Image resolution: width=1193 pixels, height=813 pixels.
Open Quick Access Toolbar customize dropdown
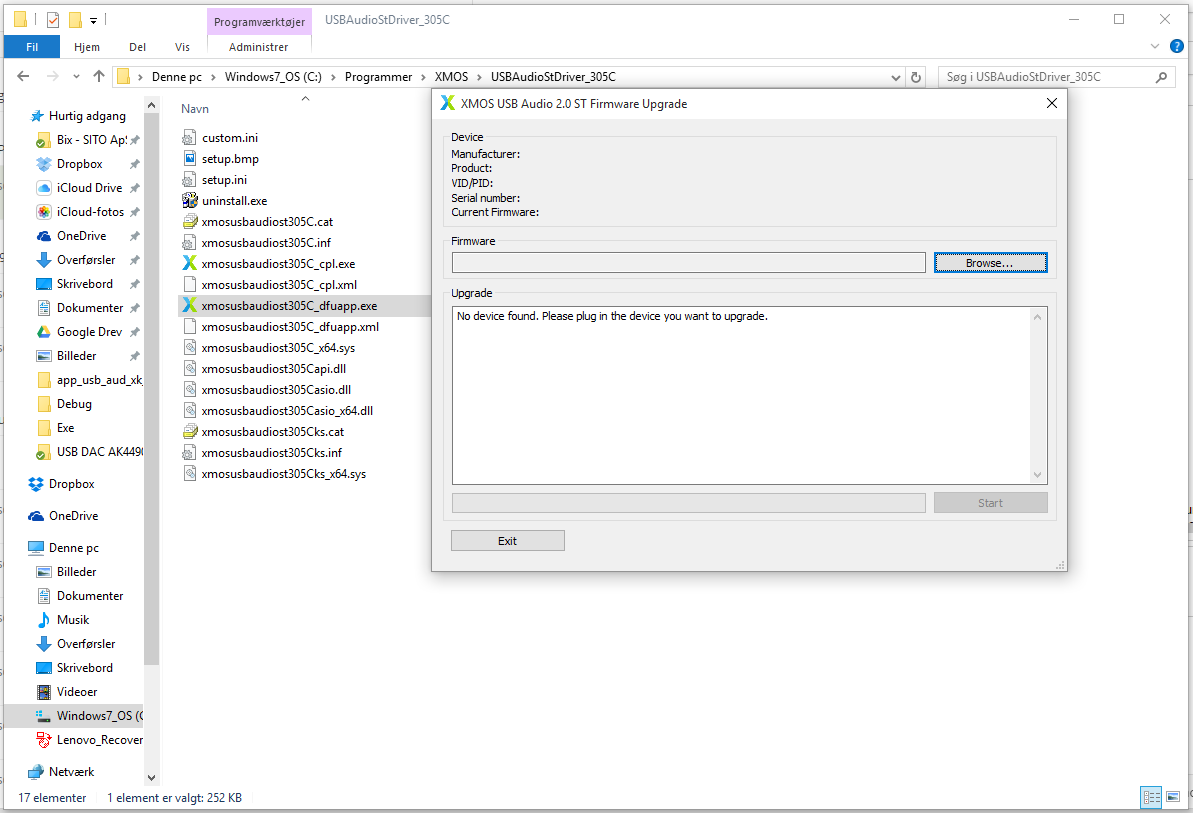pos(94,21)
